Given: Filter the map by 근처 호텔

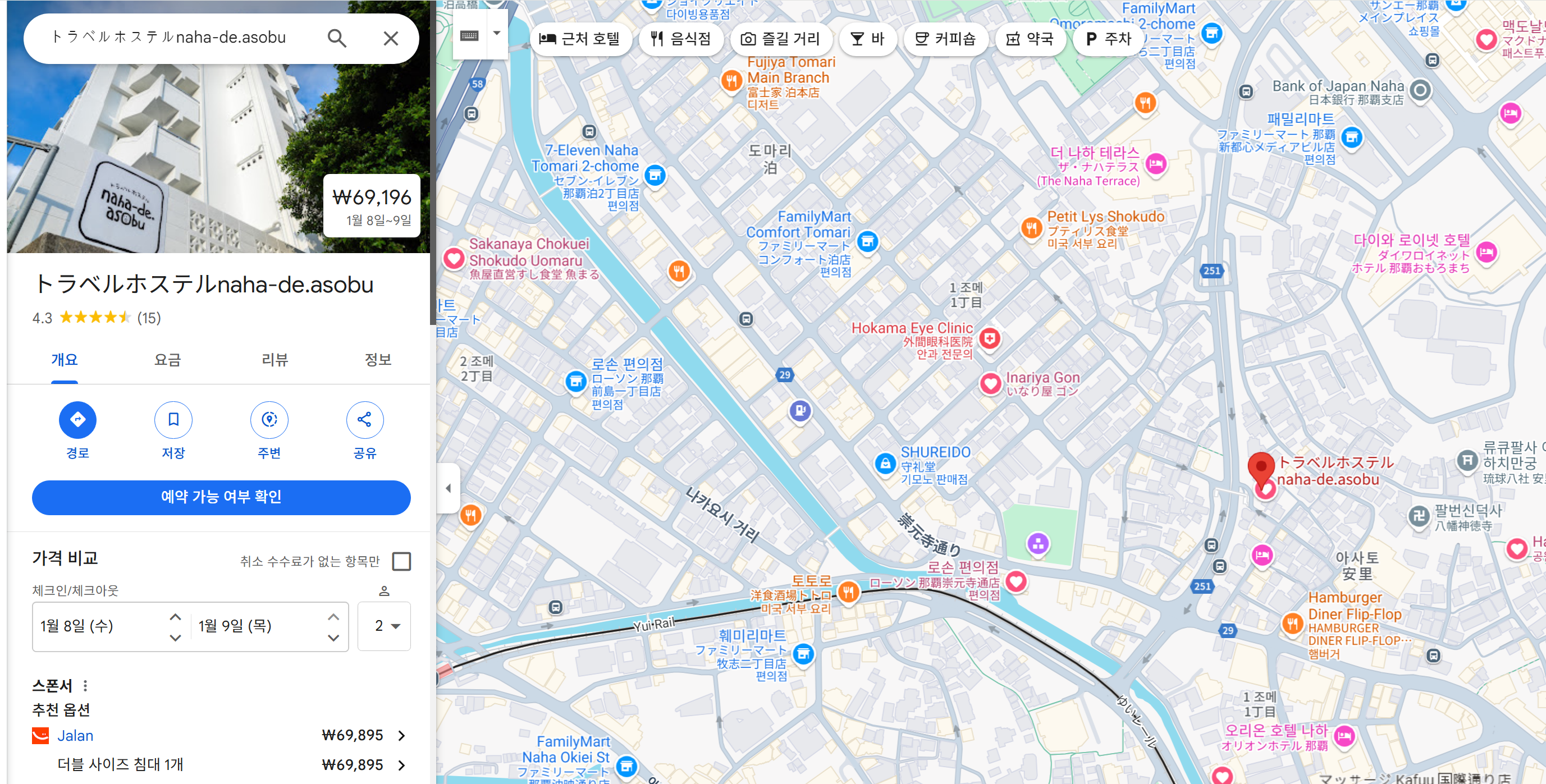Looking at the screenshot, I should tap(580, 39).
